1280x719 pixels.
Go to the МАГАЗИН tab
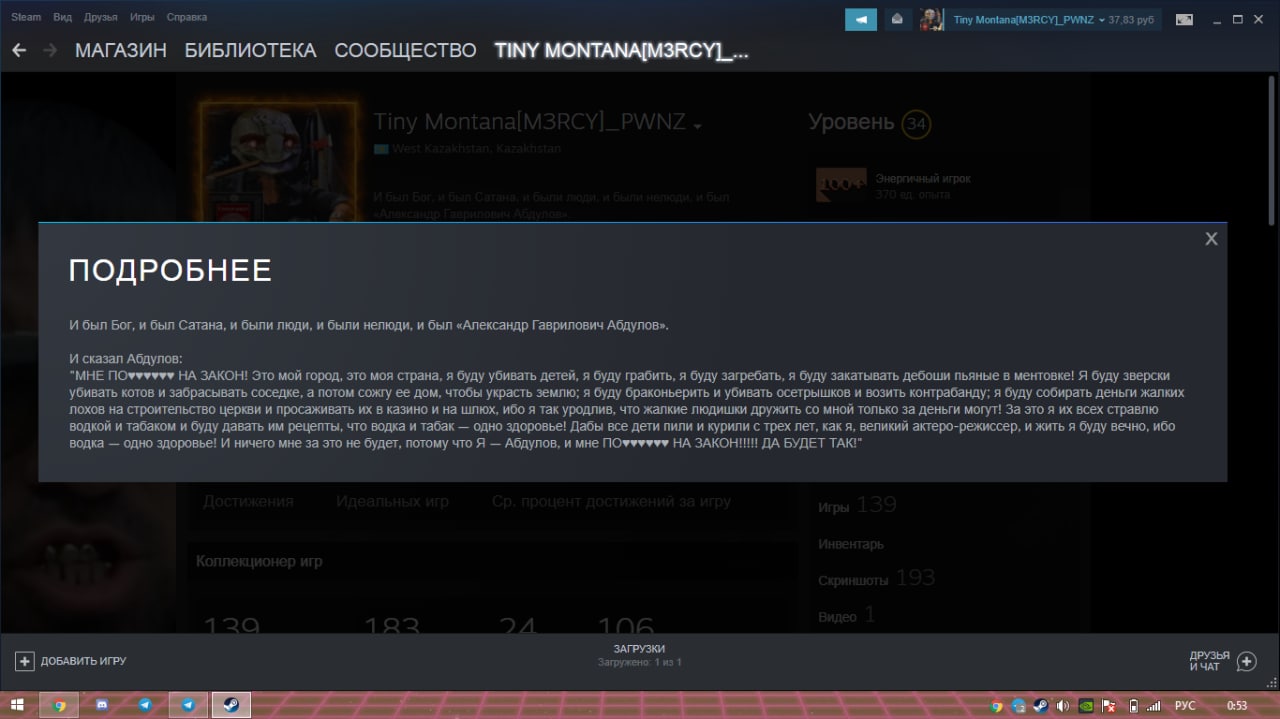point(121,51)
